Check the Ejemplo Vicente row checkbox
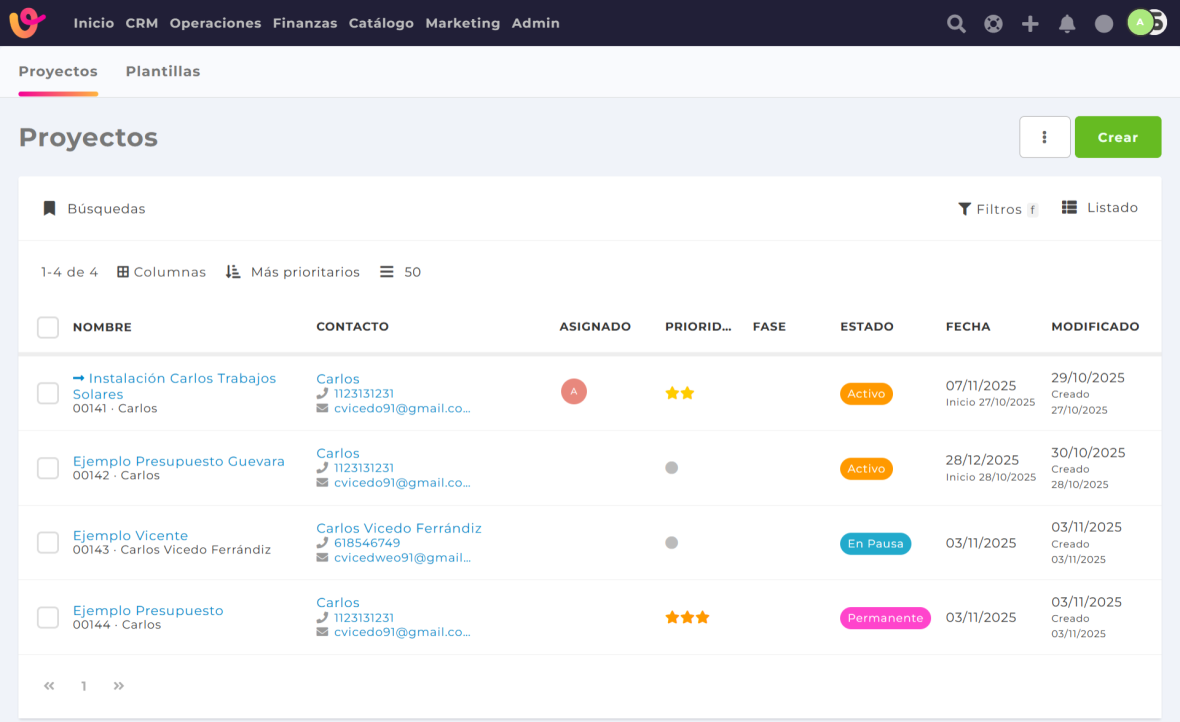The width and height of the screenshot is (1180, 722). point(48,543)
